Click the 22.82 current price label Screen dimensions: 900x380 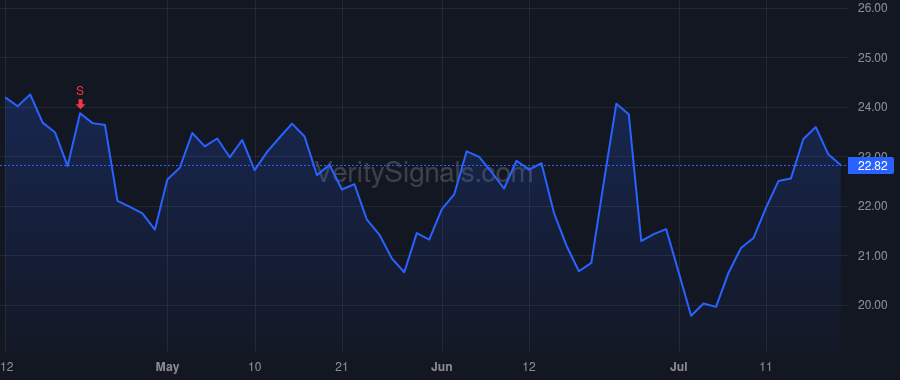[x=871, y=166]
